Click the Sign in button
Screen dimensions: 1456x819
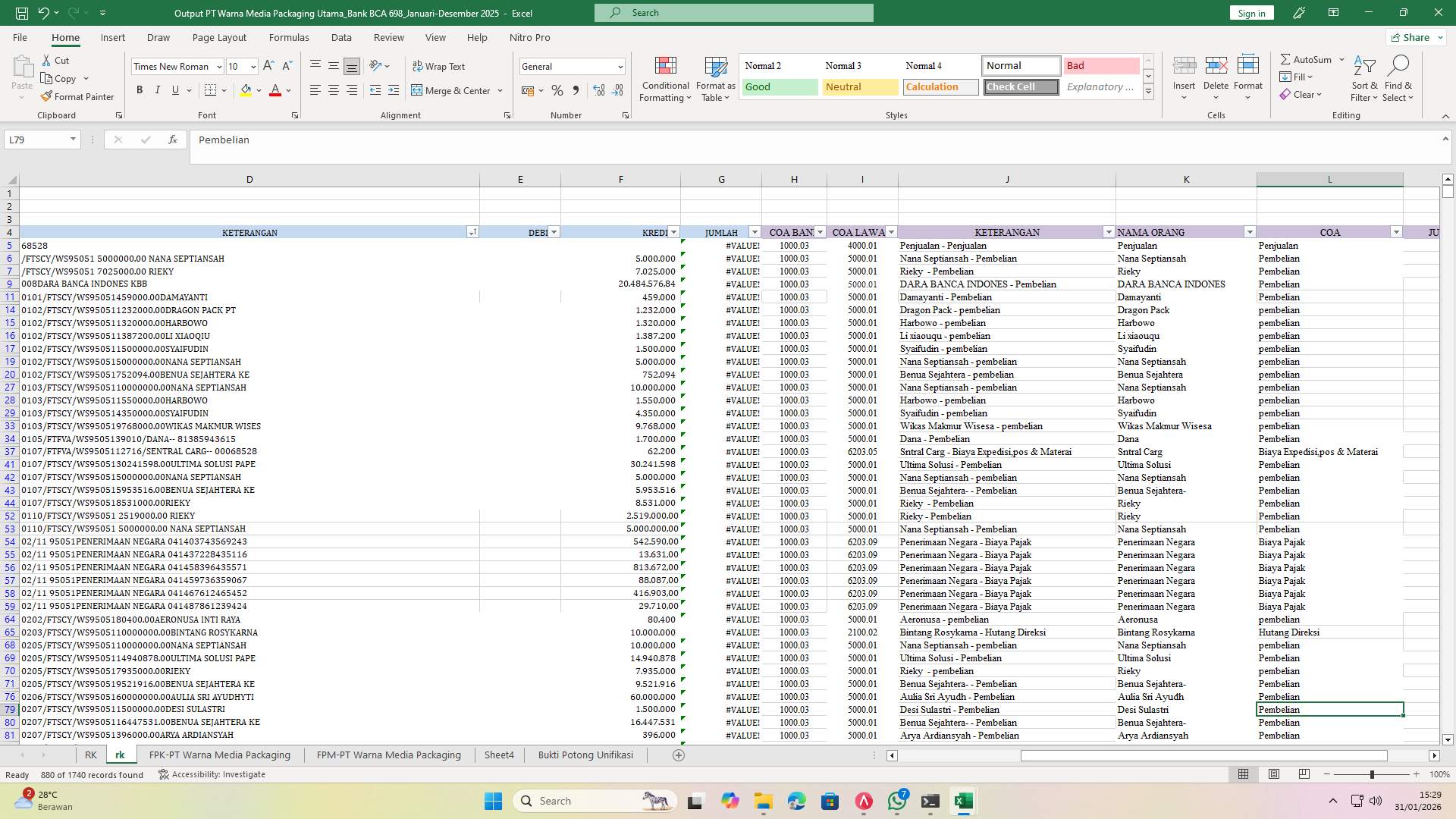click(1250, 12)
